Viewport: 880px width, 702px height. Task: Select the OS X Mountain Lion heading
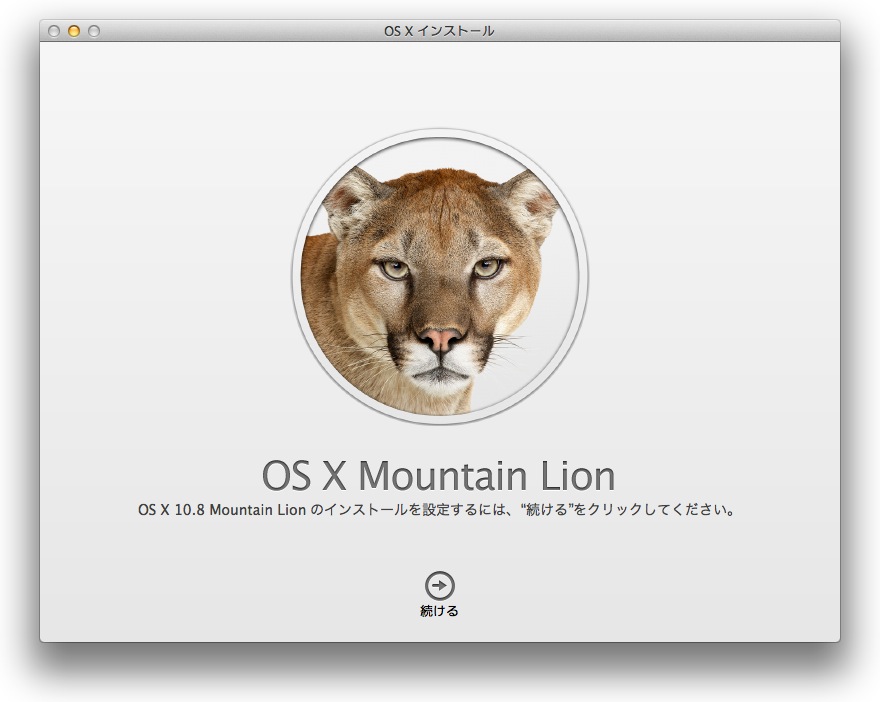pos(440,476)
